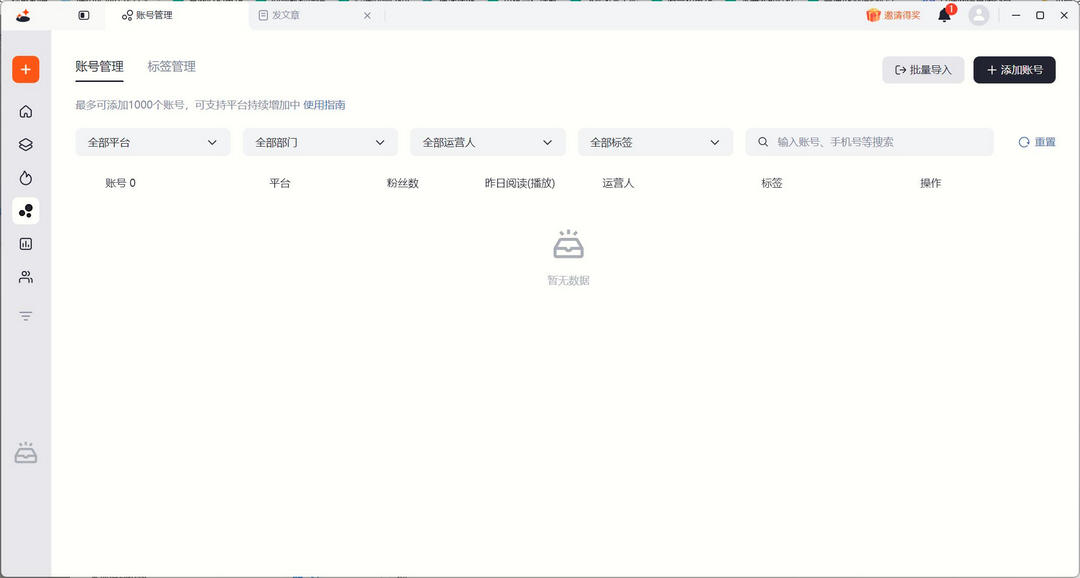Click the empty-box icon at sidebar bottom
This screenshot has width=1080, height=578.
pyautogui.click(x=24, y=452)
